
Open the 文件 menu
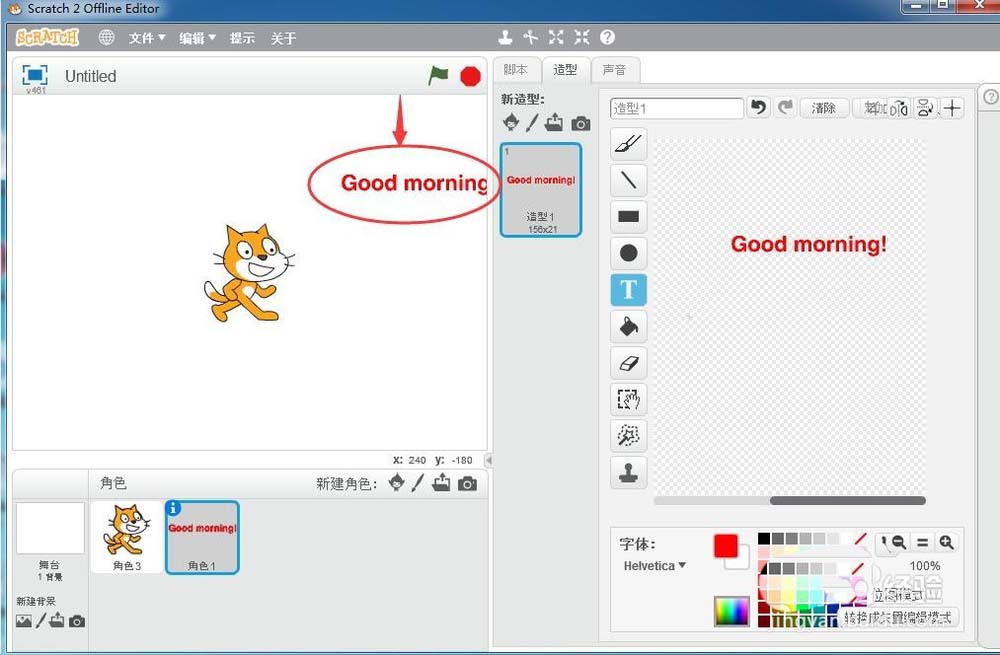[147, 38]
